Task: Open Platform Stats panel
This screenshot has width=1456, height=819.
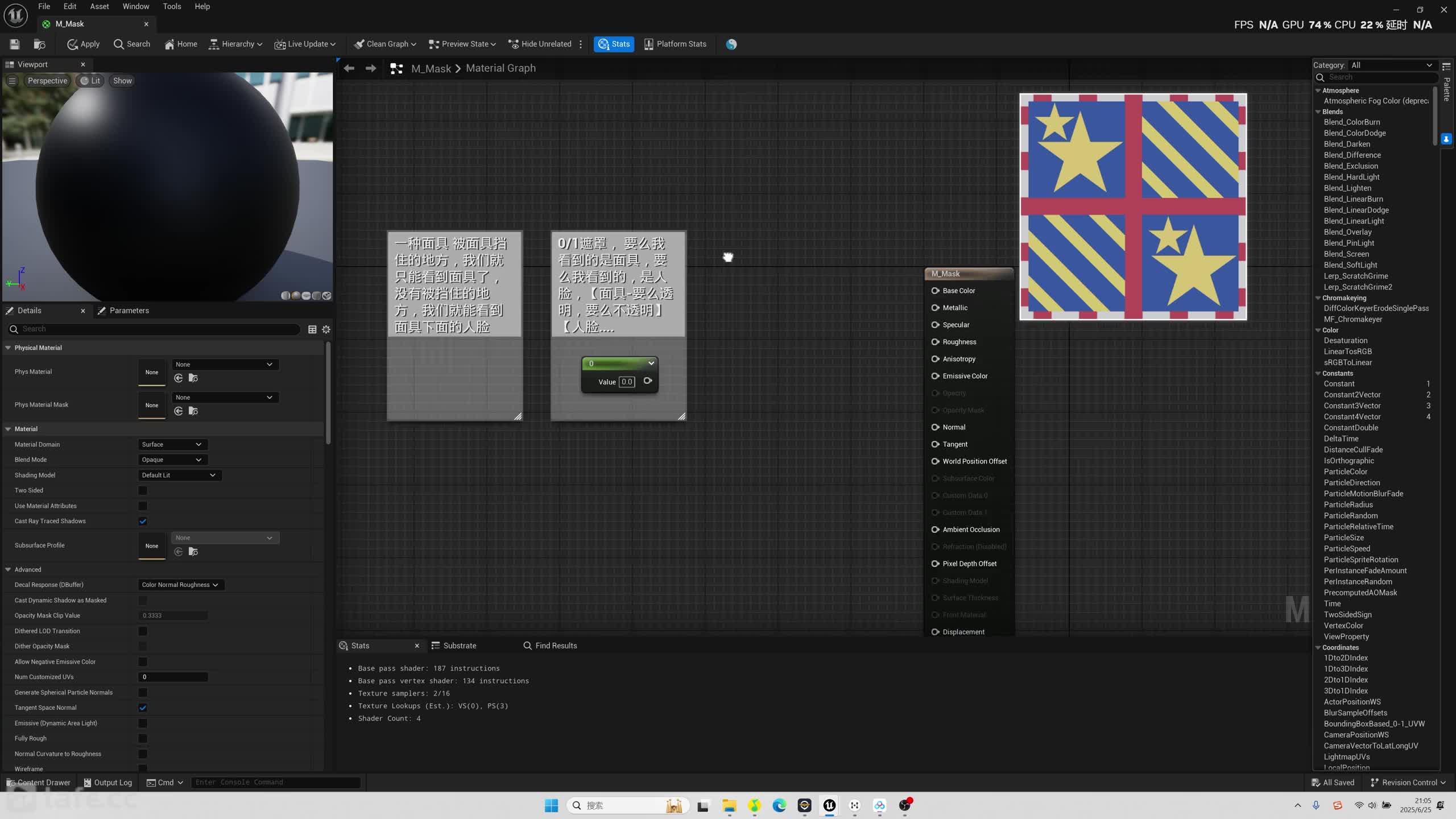Action: pyautogui.click(x=675, y=44)
